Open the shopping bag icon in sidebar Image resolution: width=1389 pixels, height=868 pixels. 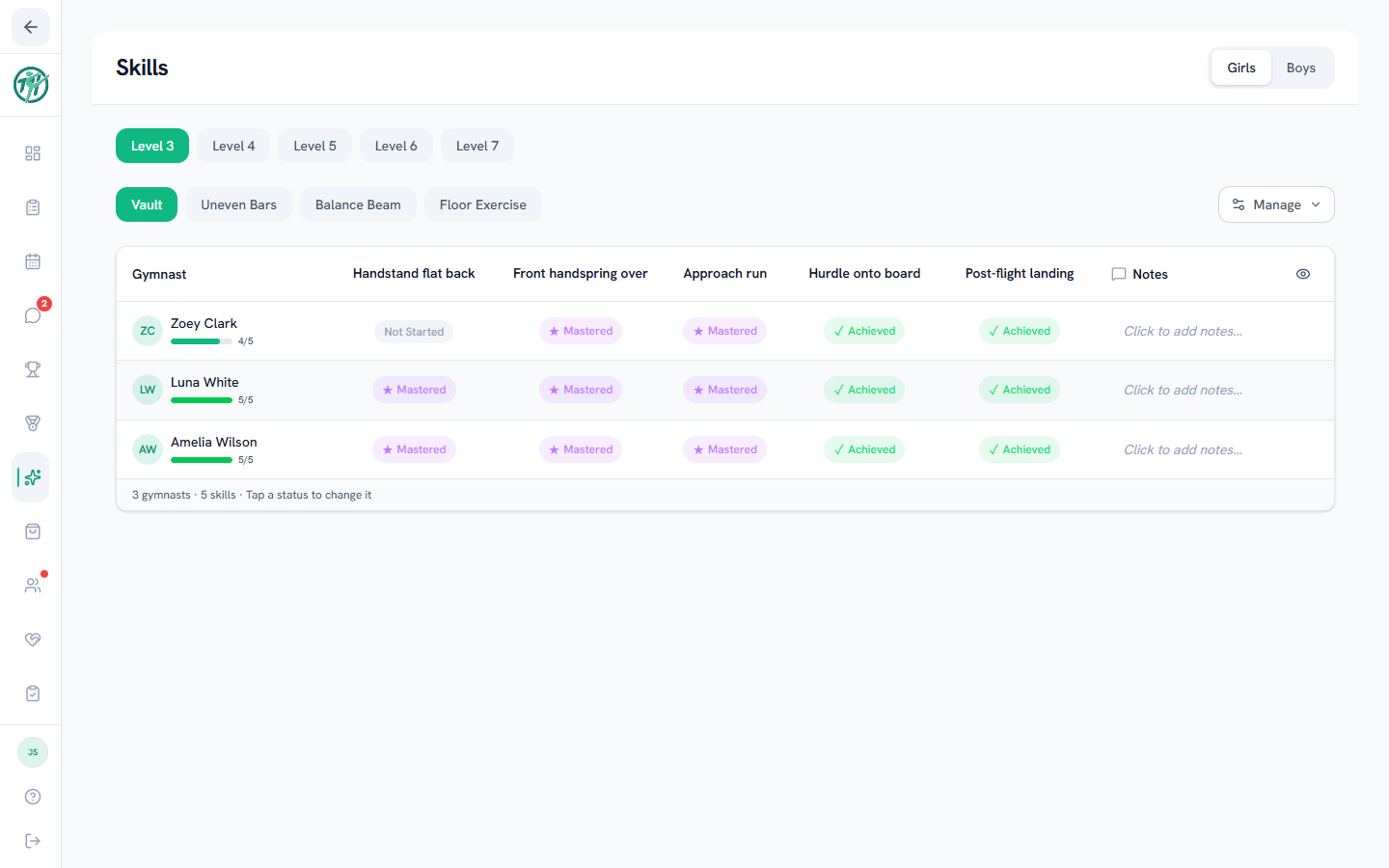coord(33,531)
